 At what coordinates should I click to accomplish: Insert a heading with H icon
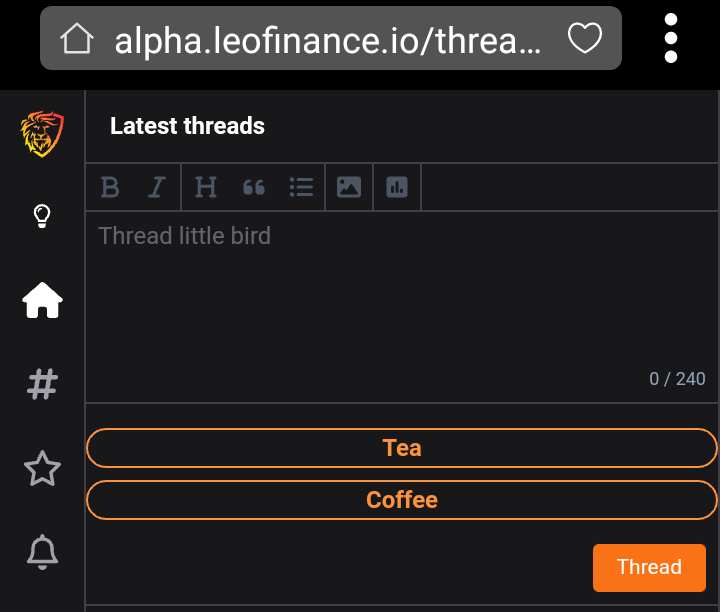pyautogui.click(x=206, y=187)
